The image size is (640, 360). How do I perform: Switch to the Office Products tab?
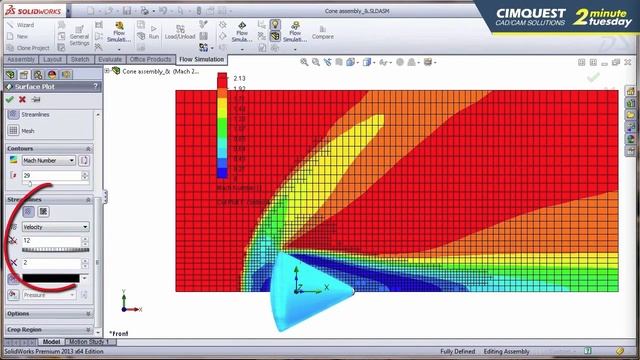(150, 60)
